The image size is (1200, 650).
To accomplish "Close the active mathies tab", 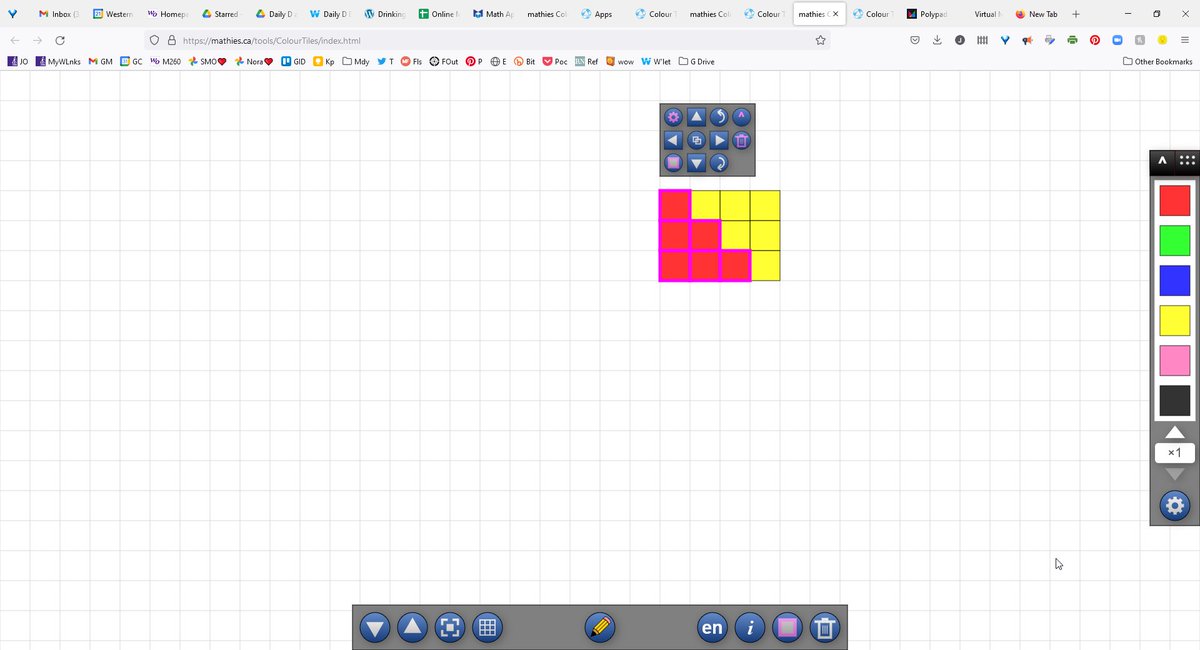I will click(836, 14).
